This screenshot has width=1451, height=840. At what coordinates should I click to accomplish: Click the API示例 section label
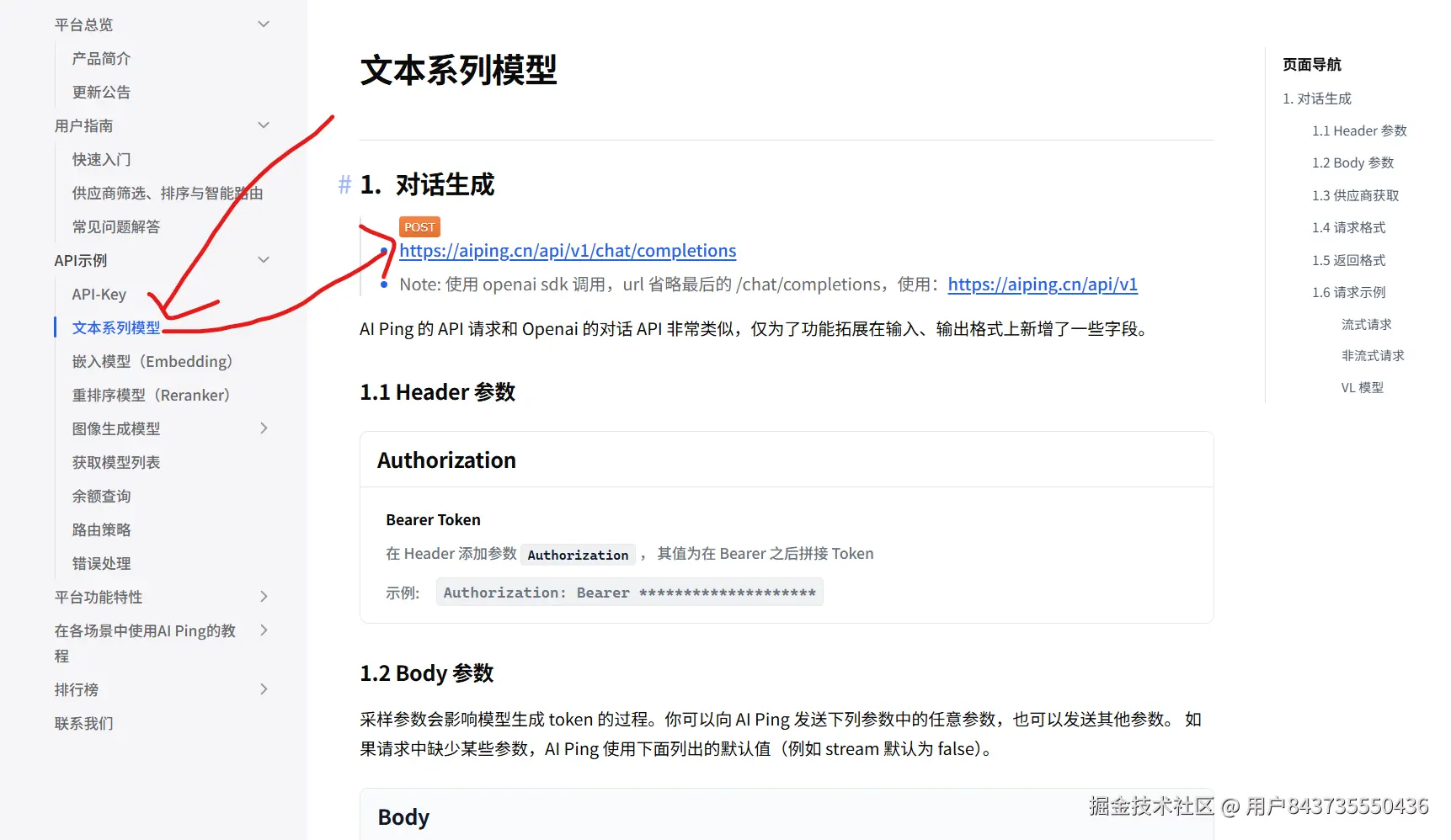point(81,260)
